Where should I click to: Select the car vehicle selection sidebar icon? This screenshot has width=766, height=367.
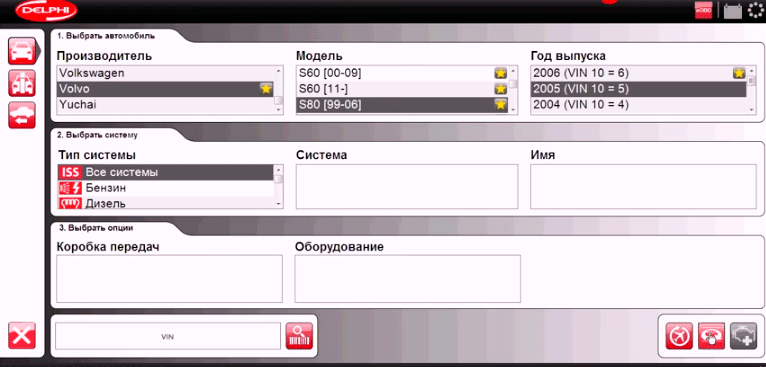pyautogui.click(x=21, y=51)
